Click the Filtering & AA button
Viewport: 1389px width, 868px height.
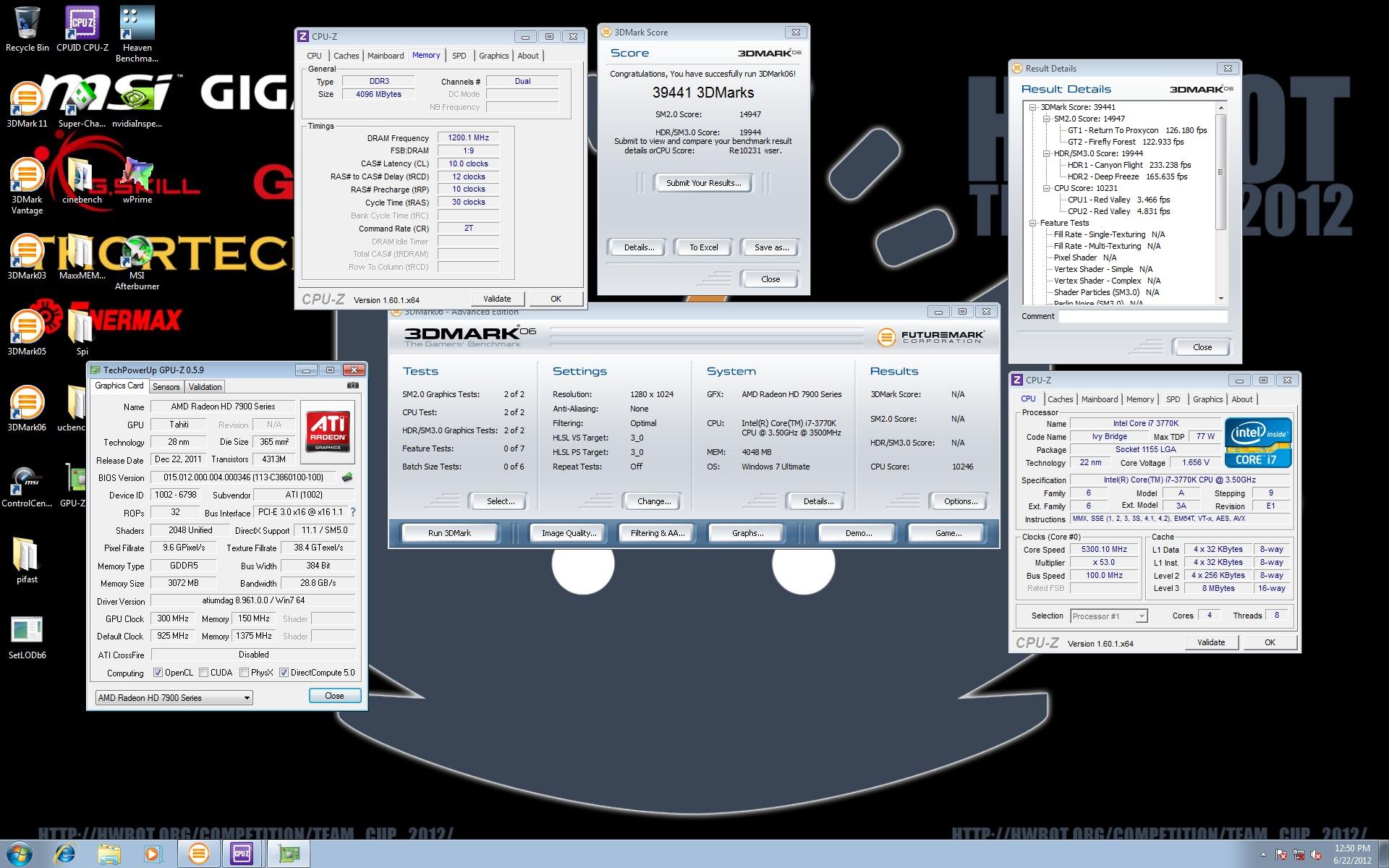tap(657, 533)
